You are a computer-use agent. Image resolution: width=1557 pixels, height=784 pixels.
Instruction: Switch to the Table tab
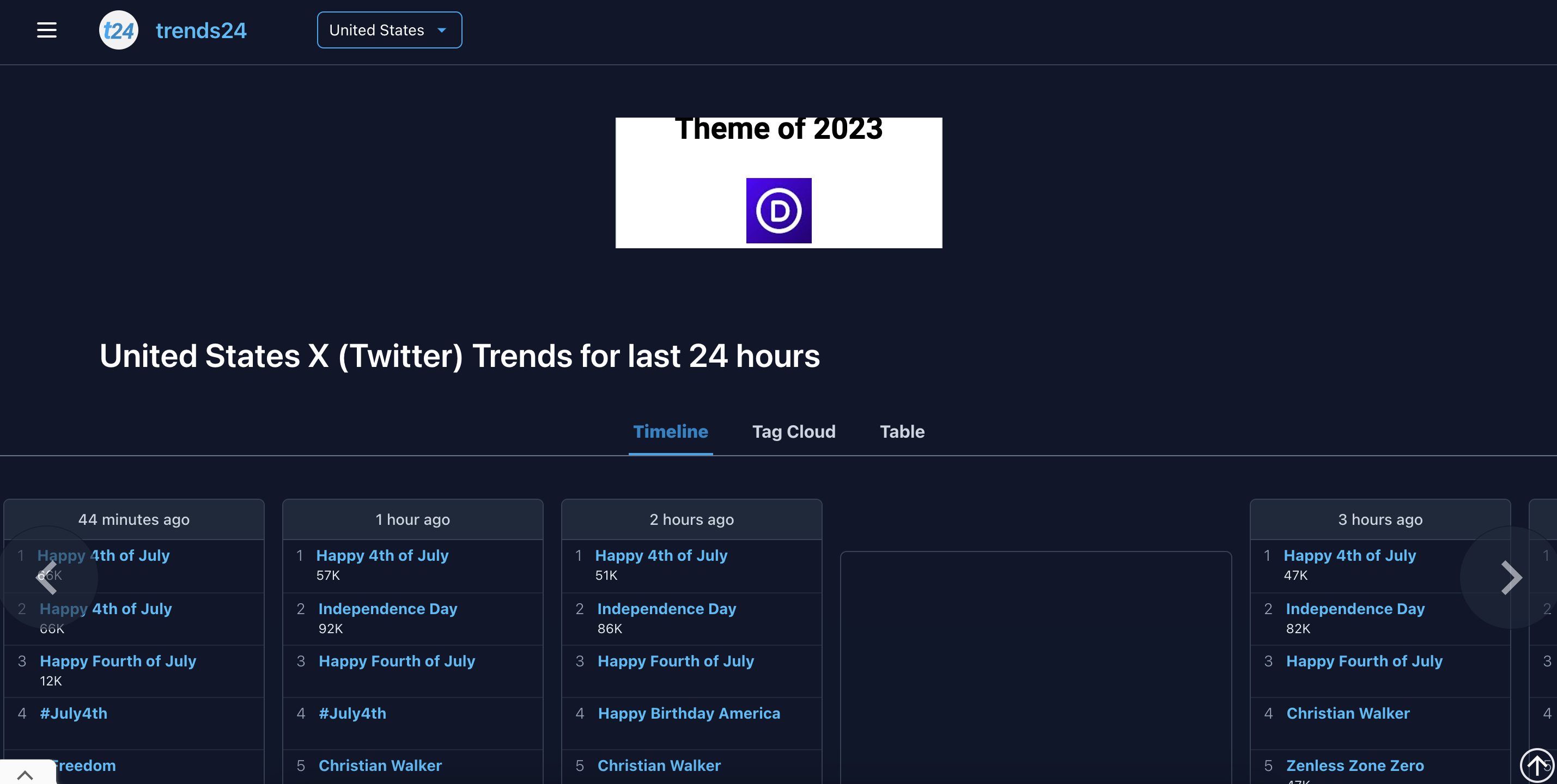point(901,432)
